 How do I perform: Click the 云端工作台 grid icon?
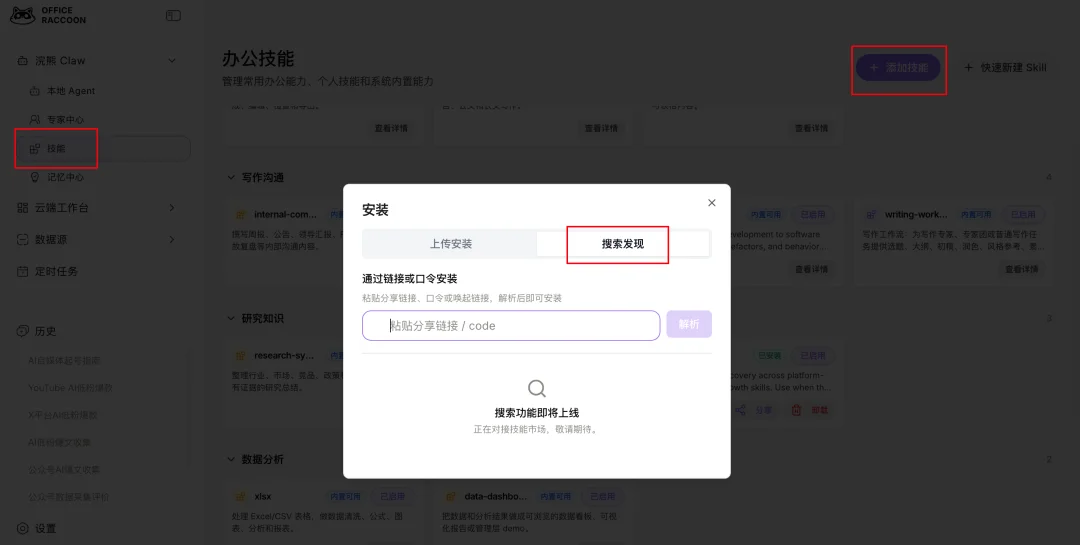23,207
